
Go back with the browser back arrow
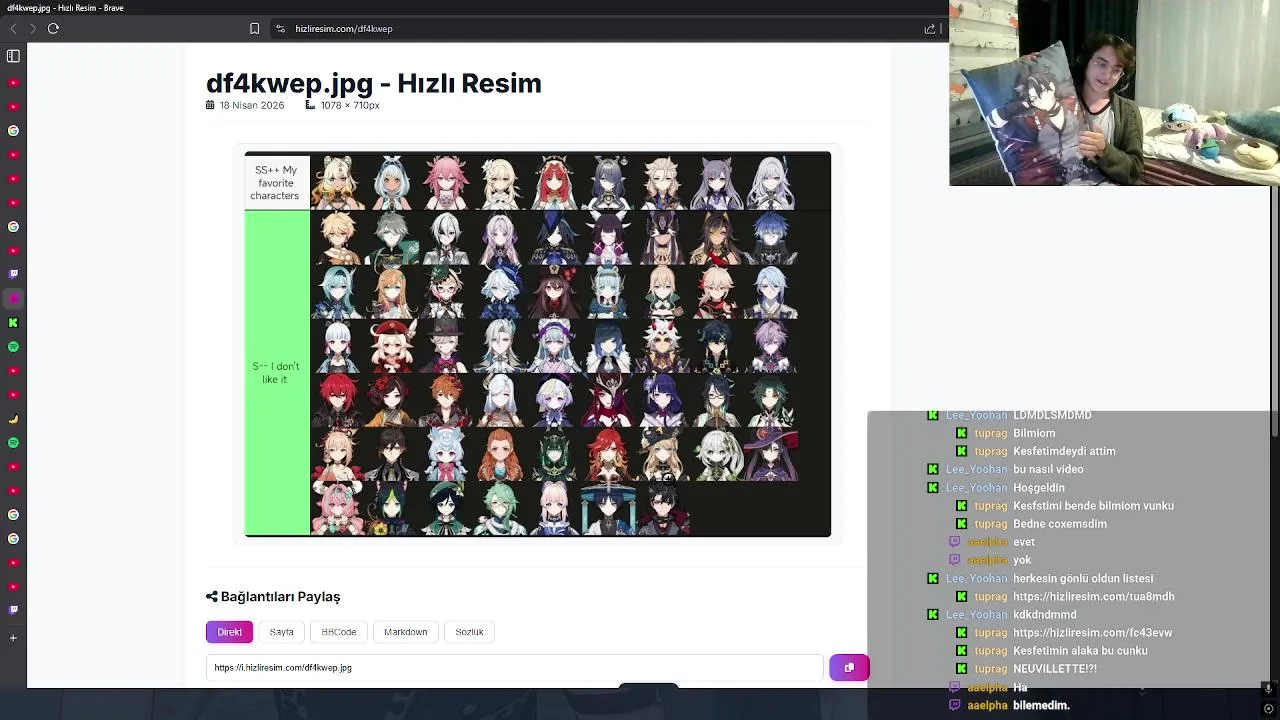[13, 28]
